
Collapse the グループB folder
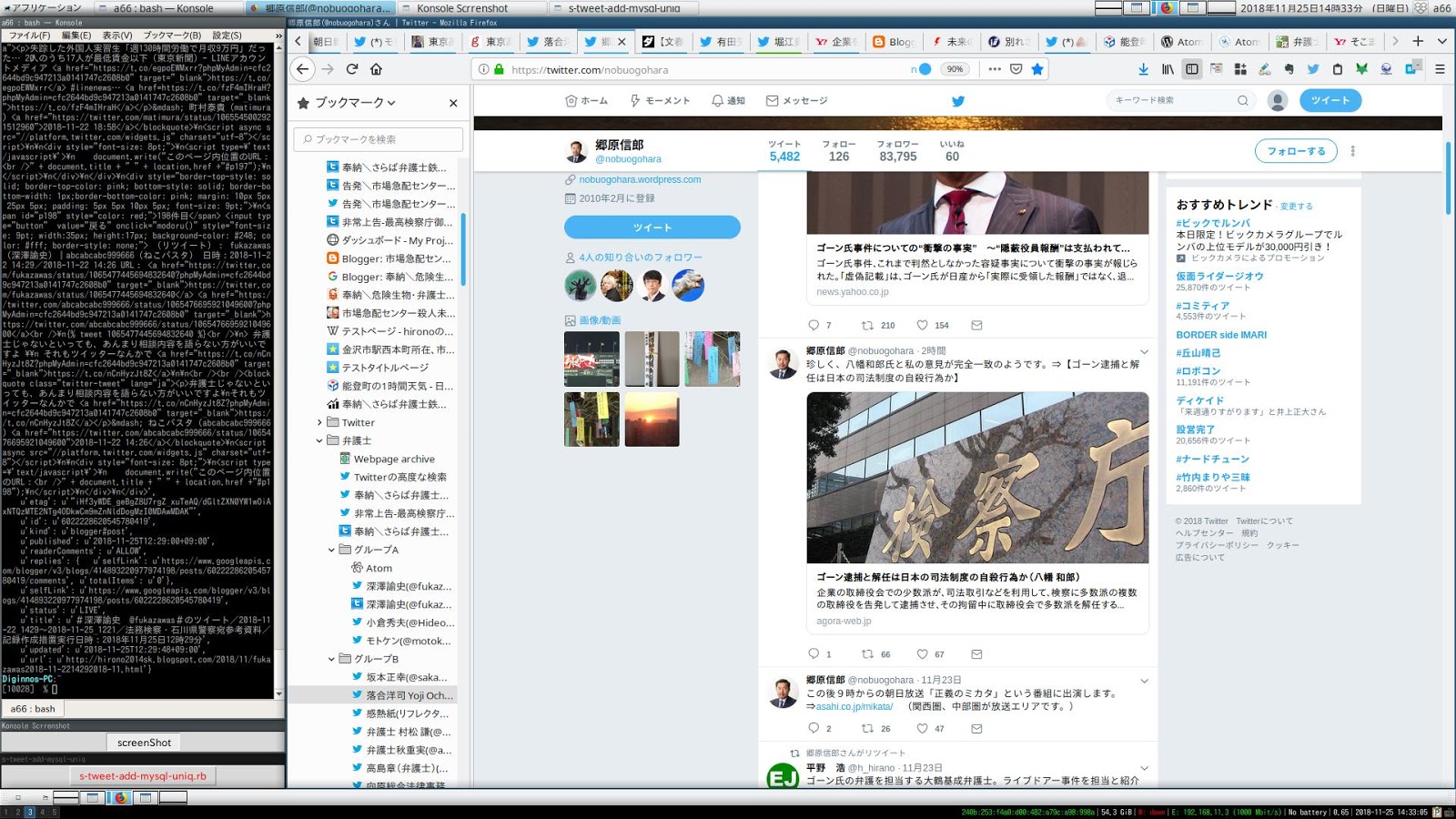(331, 659)
